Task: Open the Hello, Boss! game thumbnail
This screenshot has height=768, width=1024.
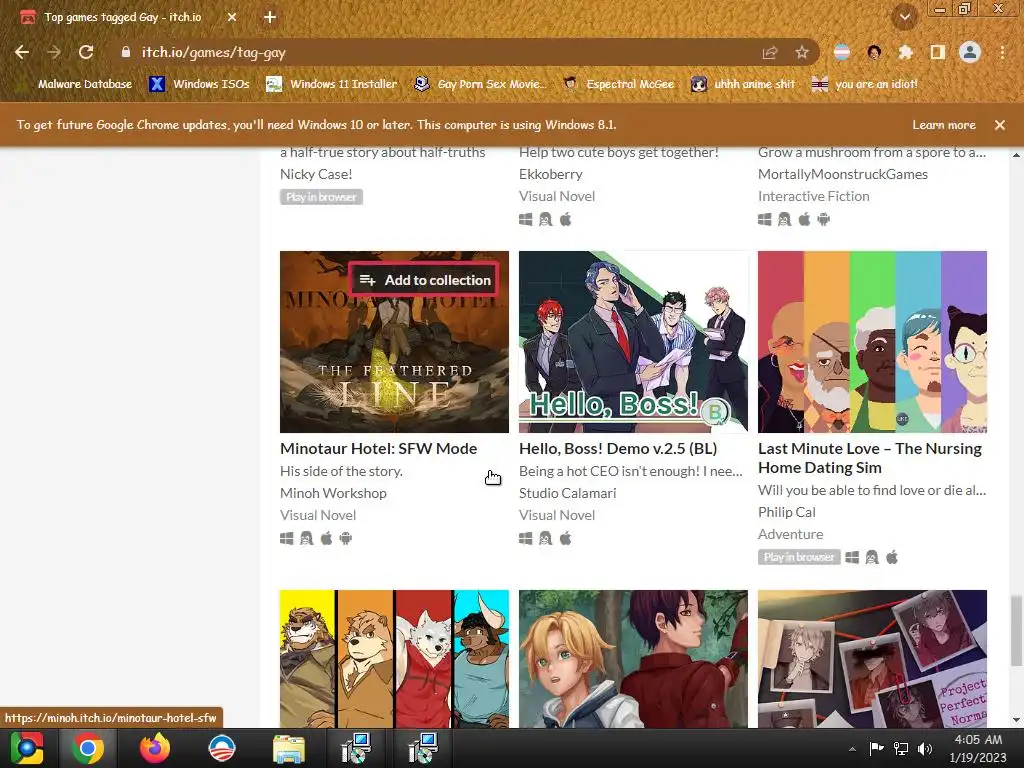Action: [633, 342]
